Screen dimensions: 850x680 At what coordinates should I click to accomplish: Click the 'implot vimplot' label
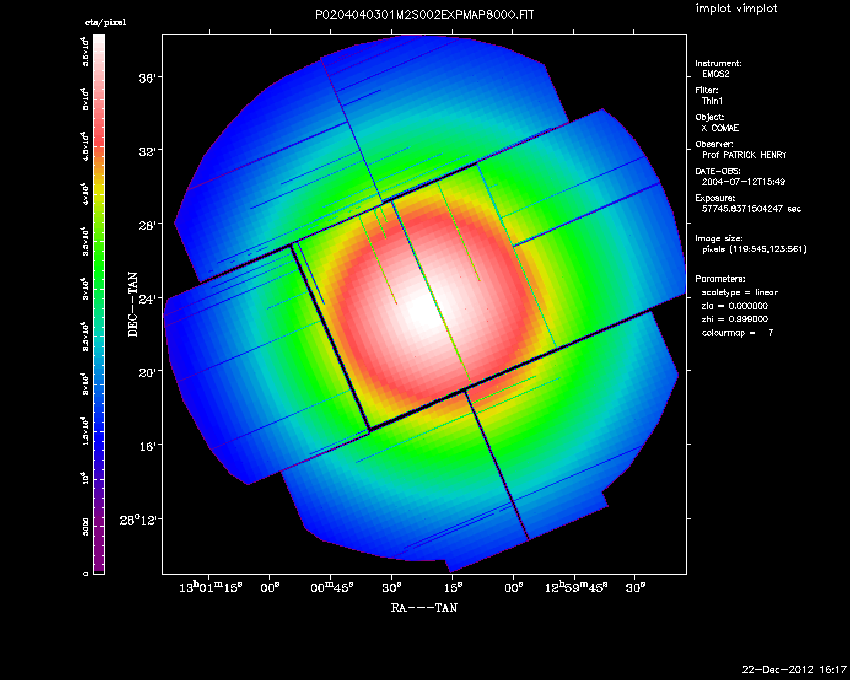735,8
